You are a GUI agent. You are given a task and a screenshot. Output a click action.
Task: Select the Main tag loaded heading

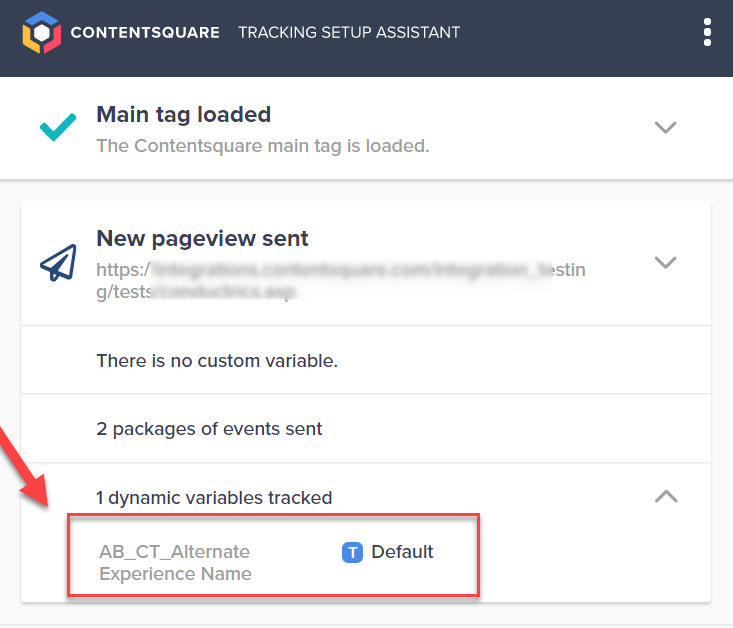click(184, 115)
